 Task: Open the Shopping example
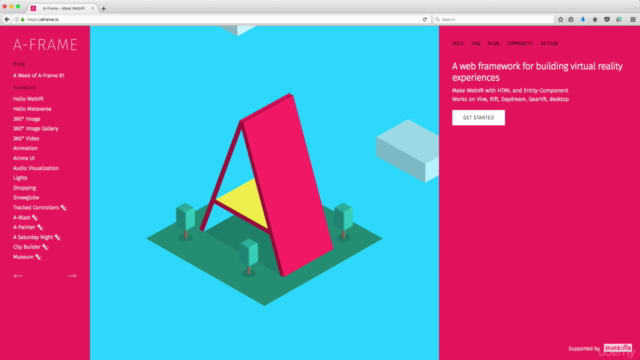pyautogui.click(x=24, y=188)
